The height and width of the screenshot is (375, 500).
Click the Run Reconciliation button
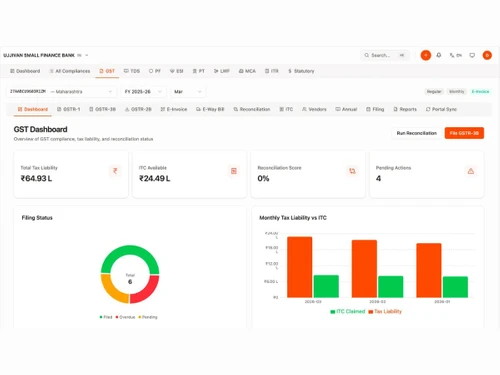tap(416, 133)
